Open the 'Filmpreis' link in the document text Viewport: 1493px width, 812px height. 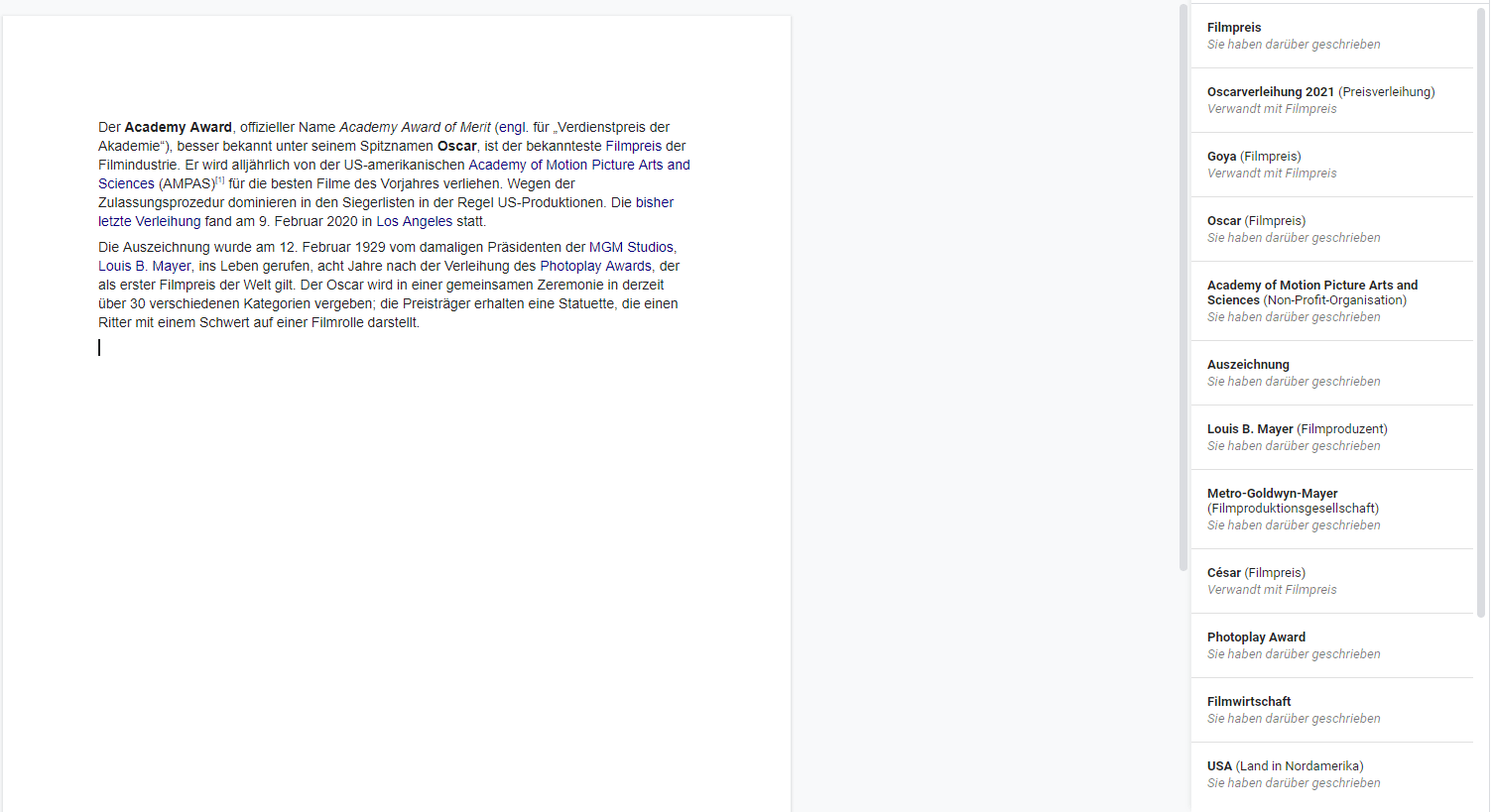[633, 146]
